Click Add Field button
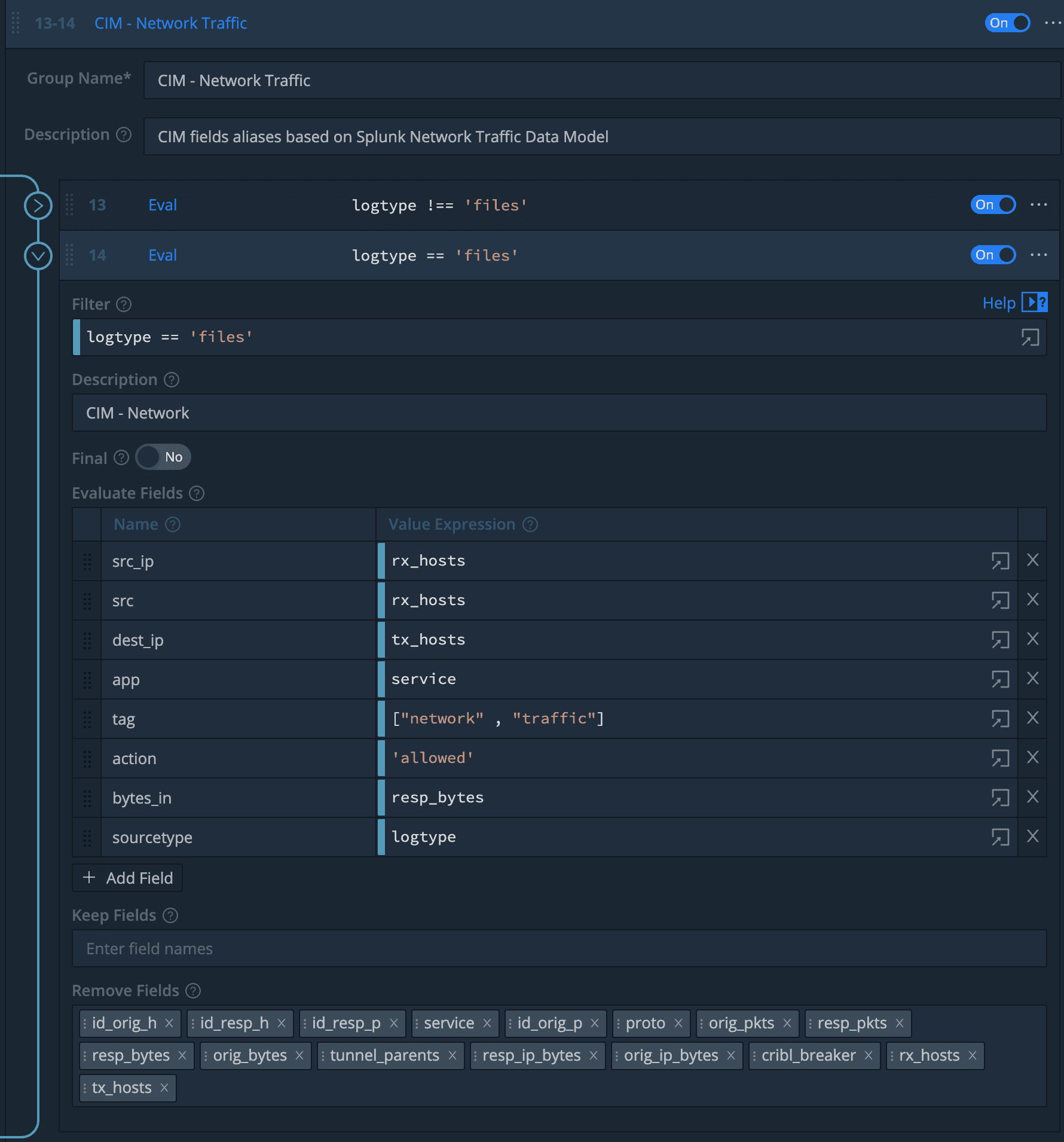 coord(128,878)
